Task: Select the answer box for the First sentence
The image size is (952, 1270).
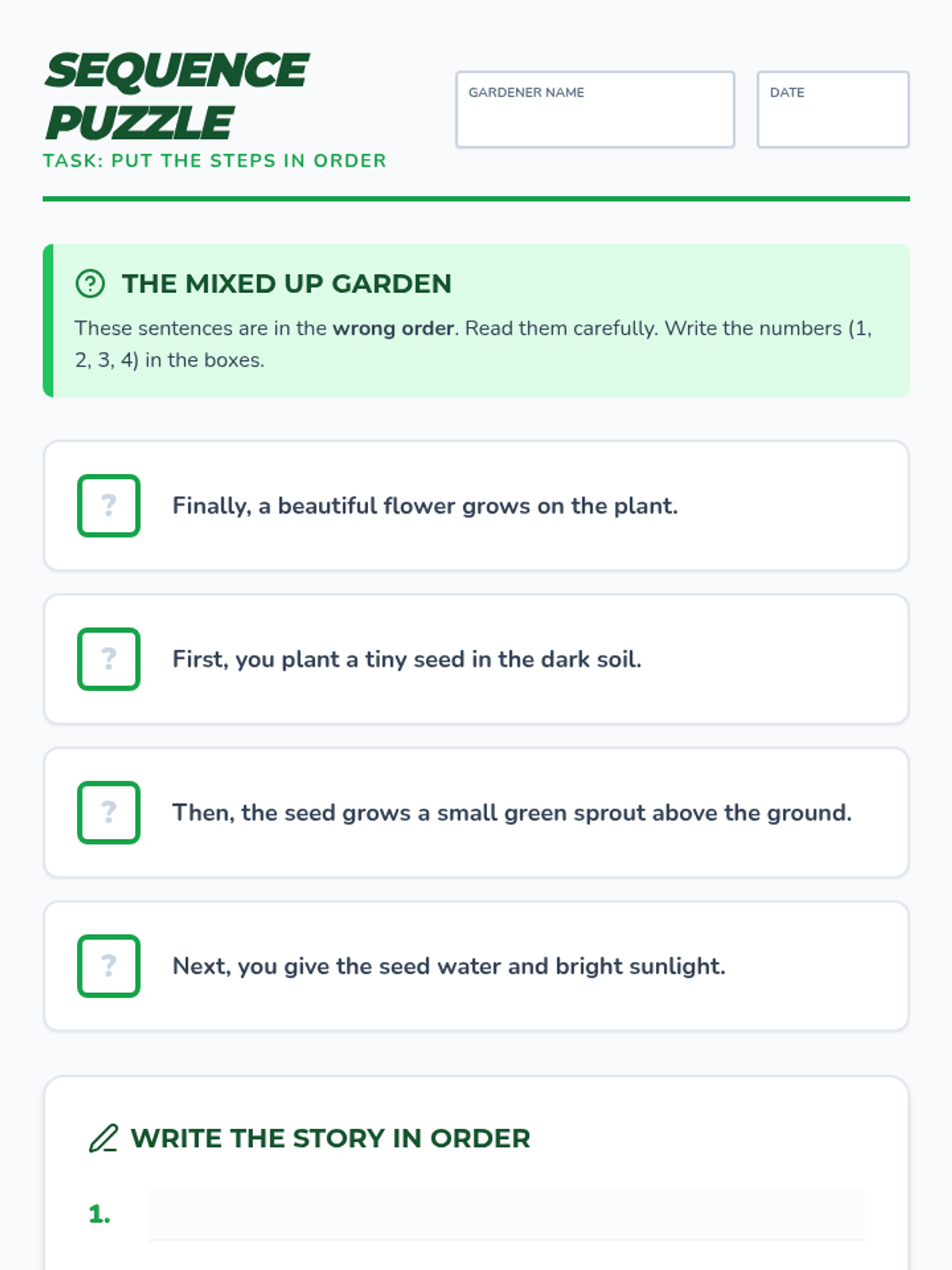Action: coord(109,659)
